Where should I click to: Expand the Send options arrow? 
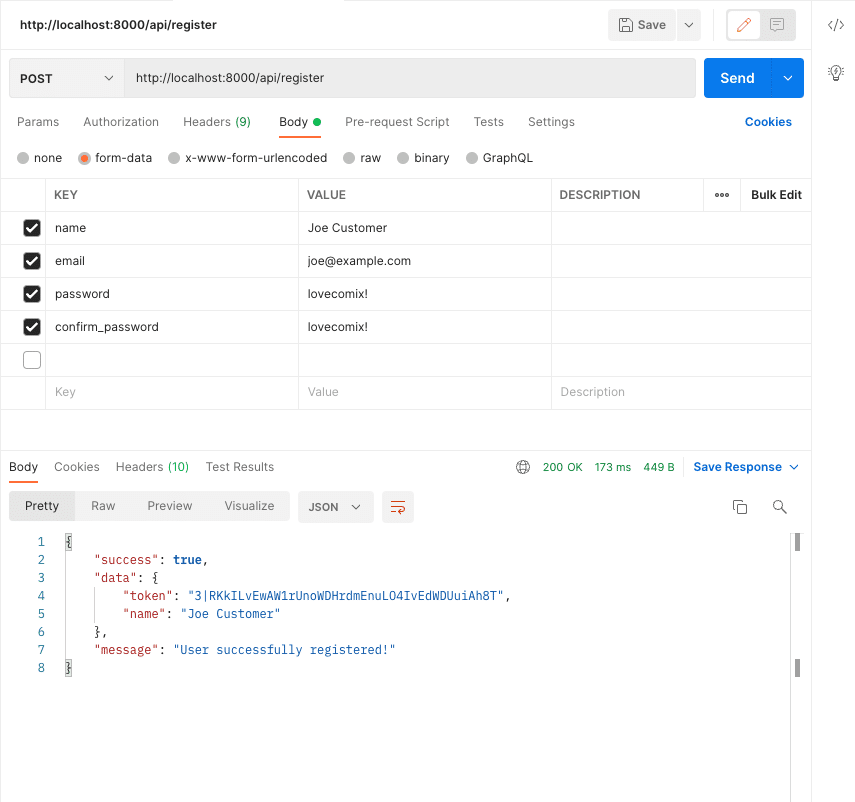(788, 78)
